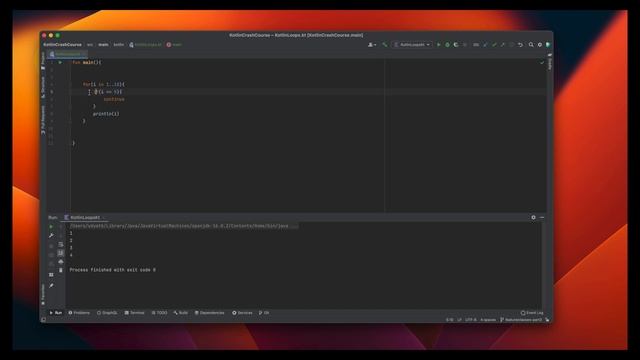Open Favorites tool window stripe on left
Screen dimensions: 640x360
click(43, 295)
